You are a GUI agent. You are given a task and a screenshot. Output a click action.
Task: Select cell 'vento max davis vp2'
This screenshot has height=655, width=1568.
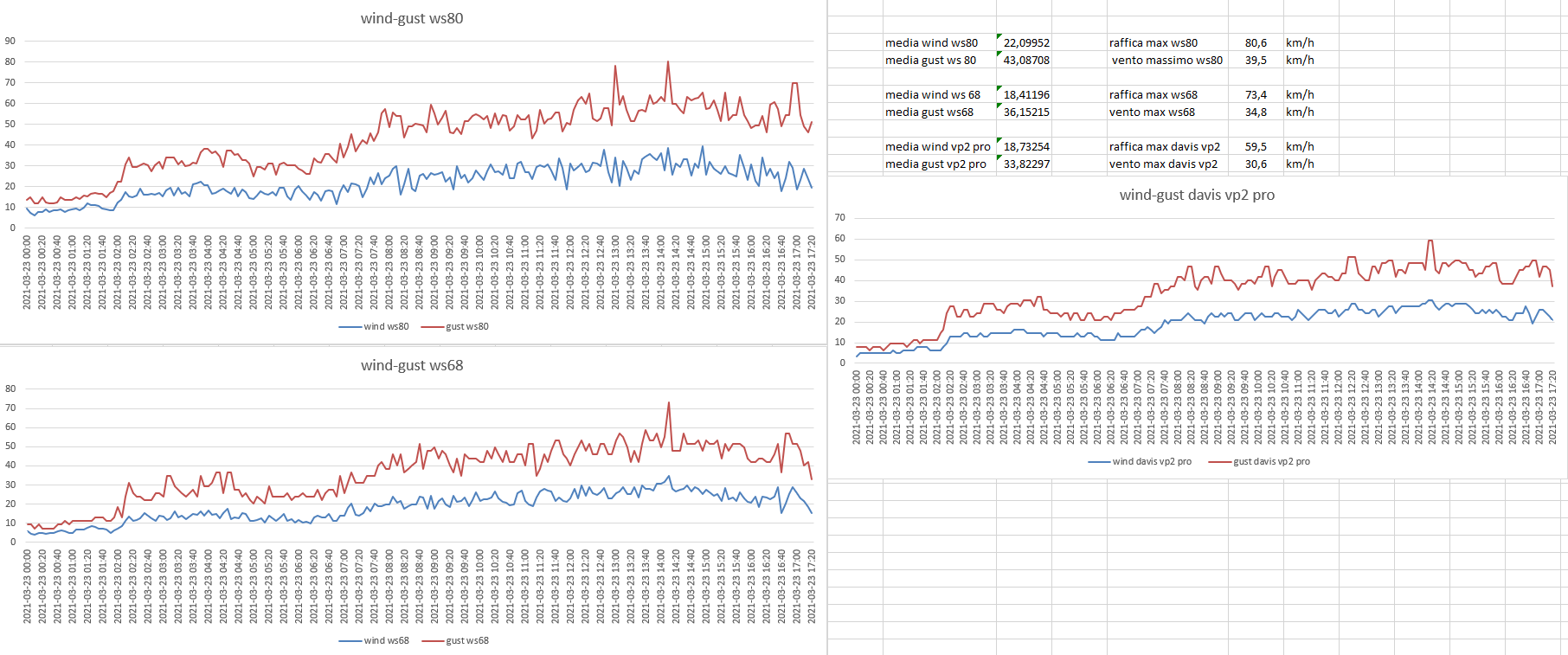[x=1167, y=164]
